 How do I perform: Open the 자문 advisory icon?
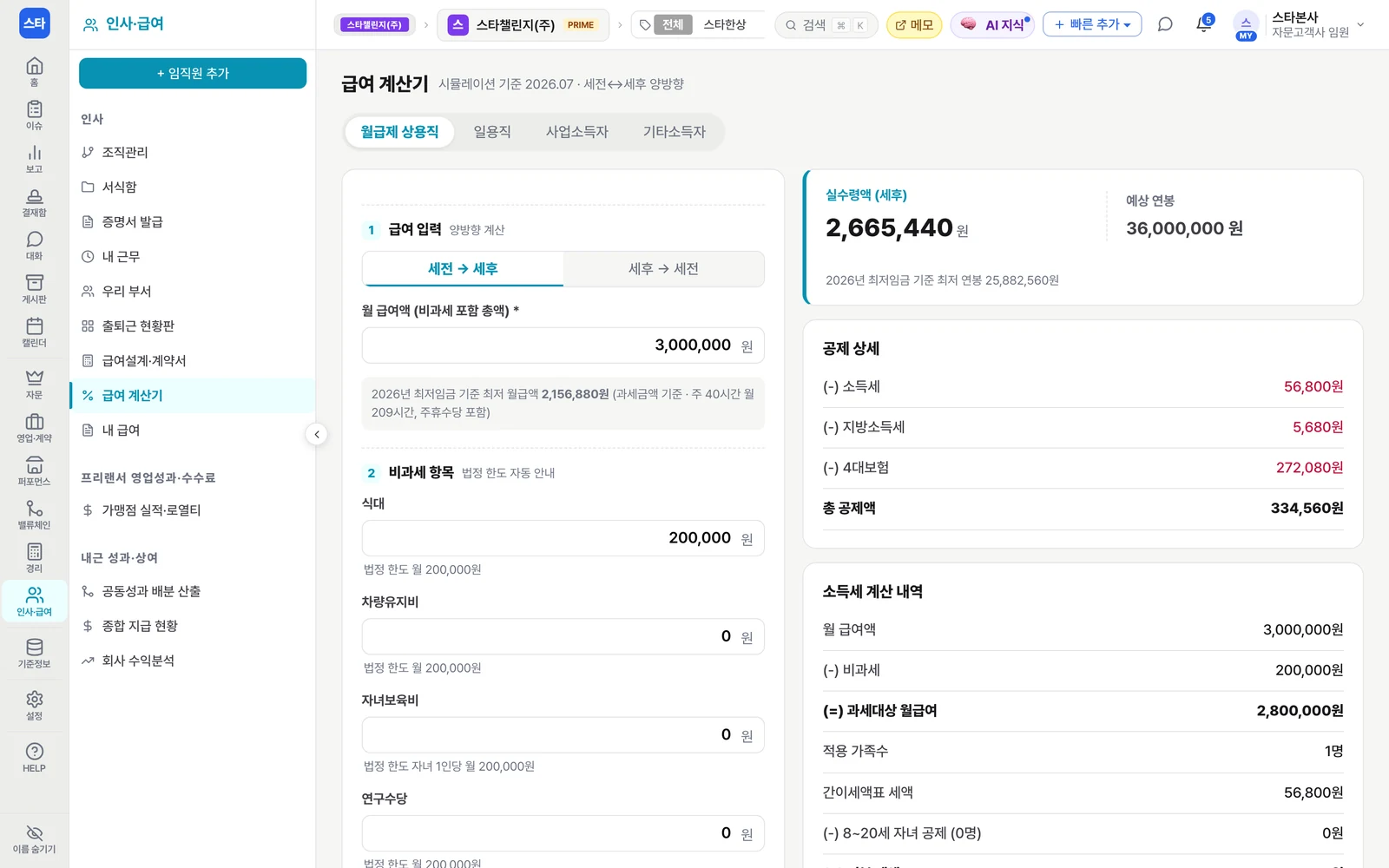tap(34, 384)
